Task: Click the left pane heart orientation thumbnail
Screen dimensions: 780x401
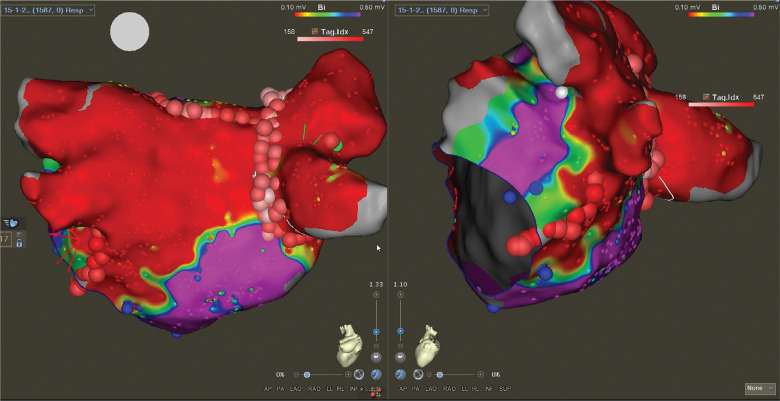Action: pos(350,346)
